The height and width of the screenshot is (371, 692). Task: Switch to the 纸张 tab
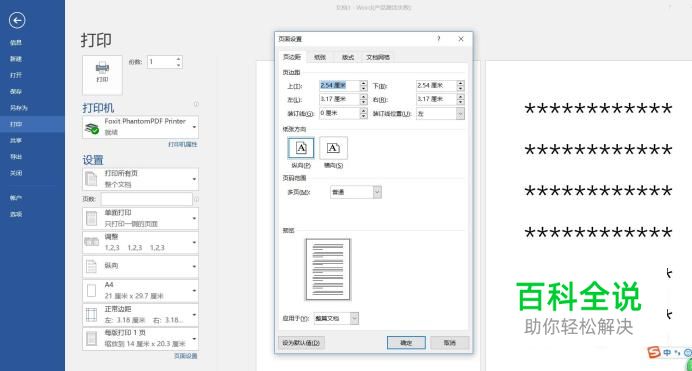tap(320, 57)
